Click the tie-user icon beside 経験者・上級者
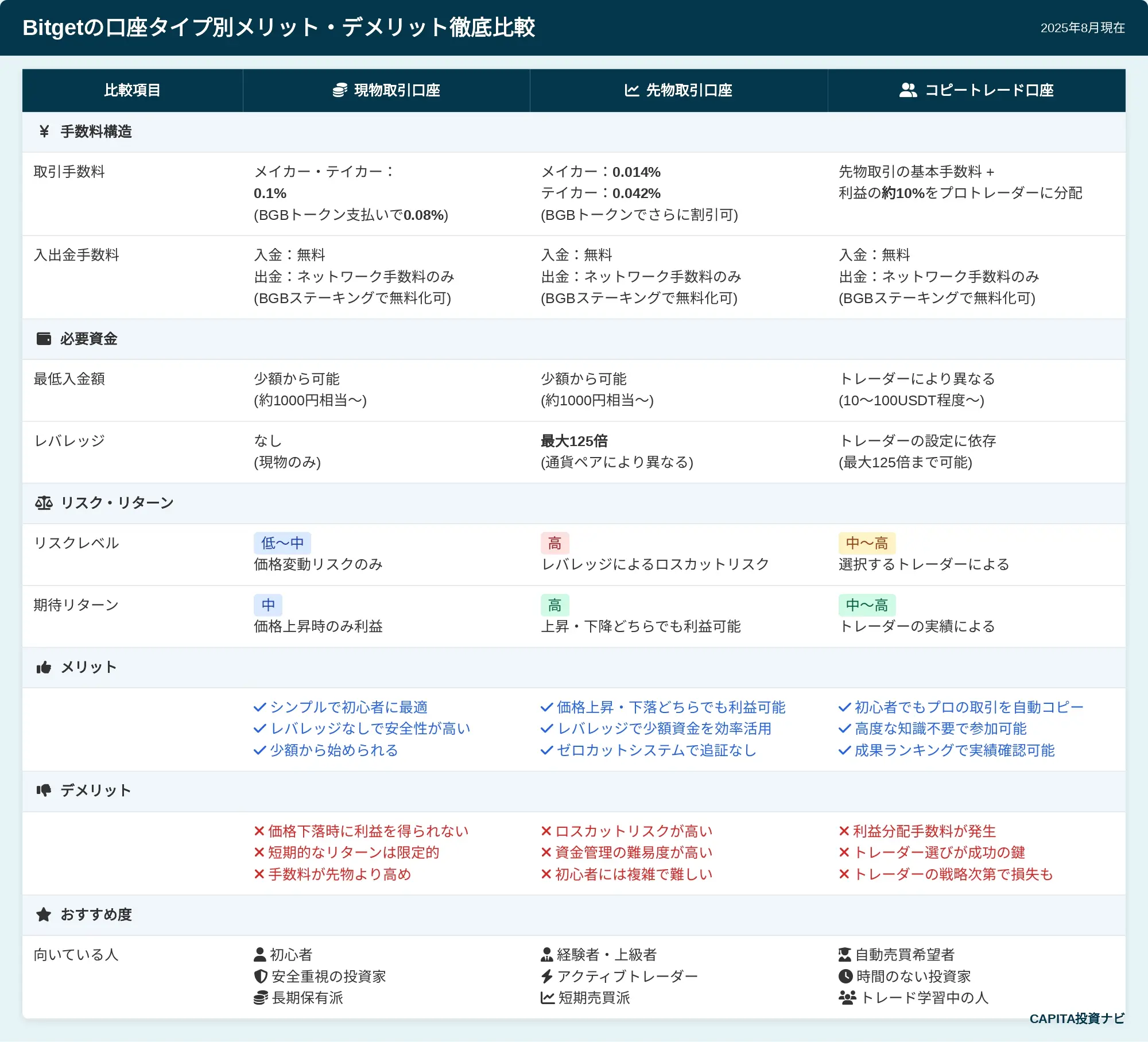 point(547,955)
